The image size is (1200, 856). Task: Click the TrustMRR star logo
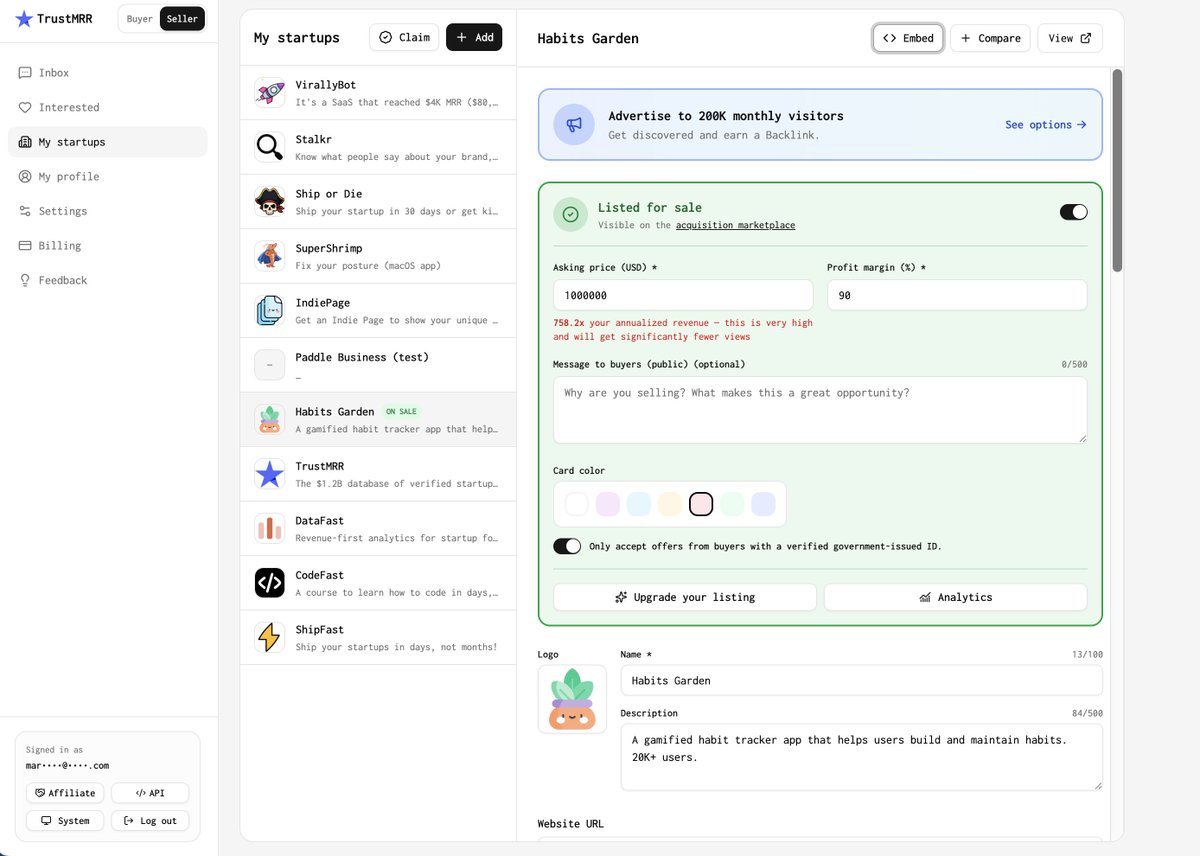tap(24, 18)
